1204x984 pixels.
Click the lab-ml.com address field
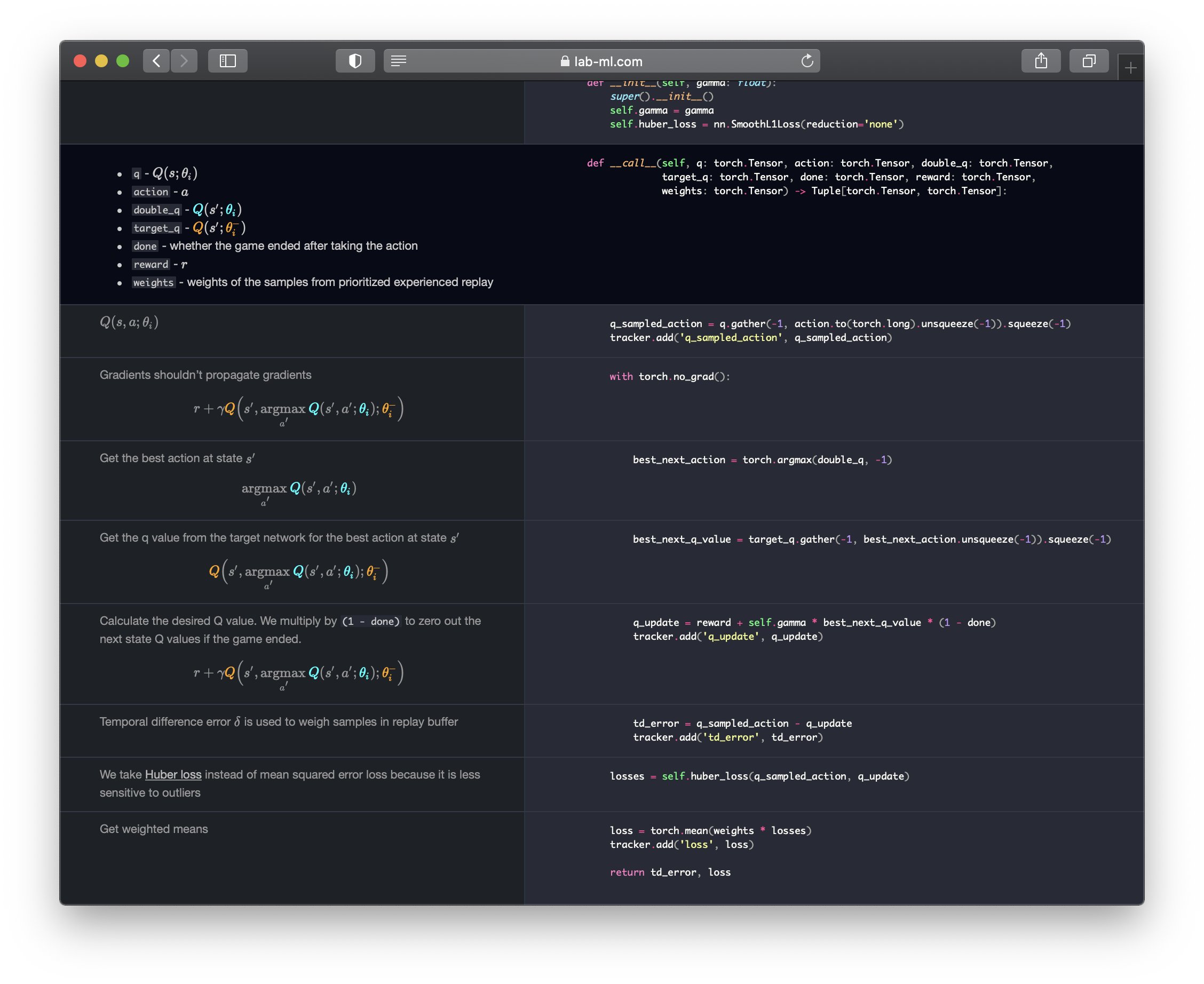tap(608, 61)
